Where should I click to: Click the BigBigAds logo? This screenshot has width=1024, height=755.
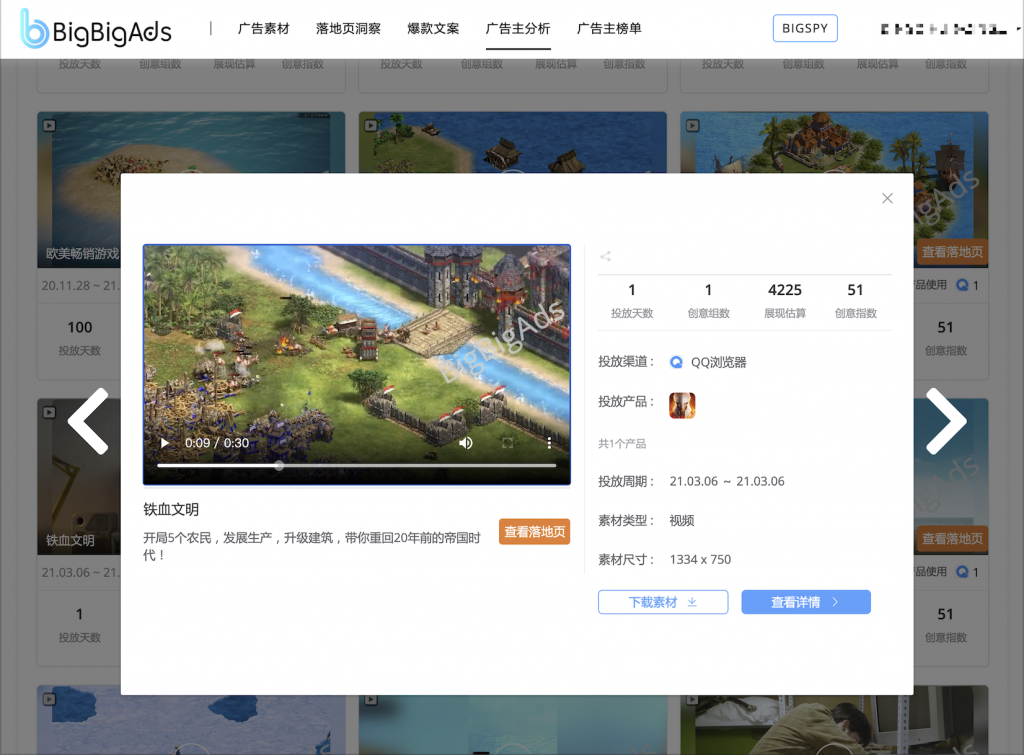[x=96, y=29]
